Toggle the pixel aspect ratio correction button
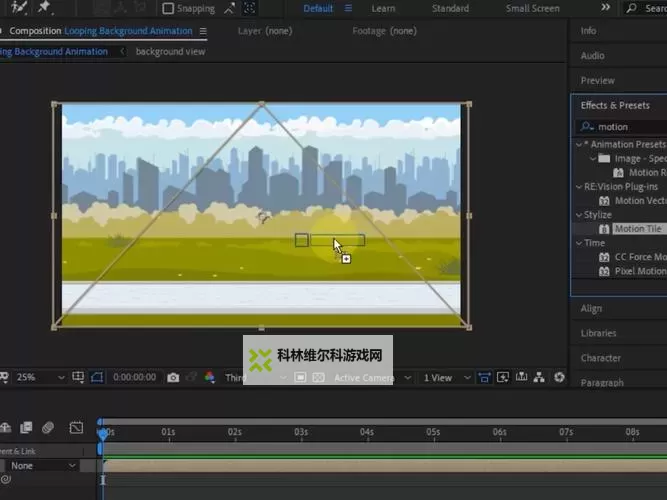The height and width of the screenshot is (500, 667). 484,378
